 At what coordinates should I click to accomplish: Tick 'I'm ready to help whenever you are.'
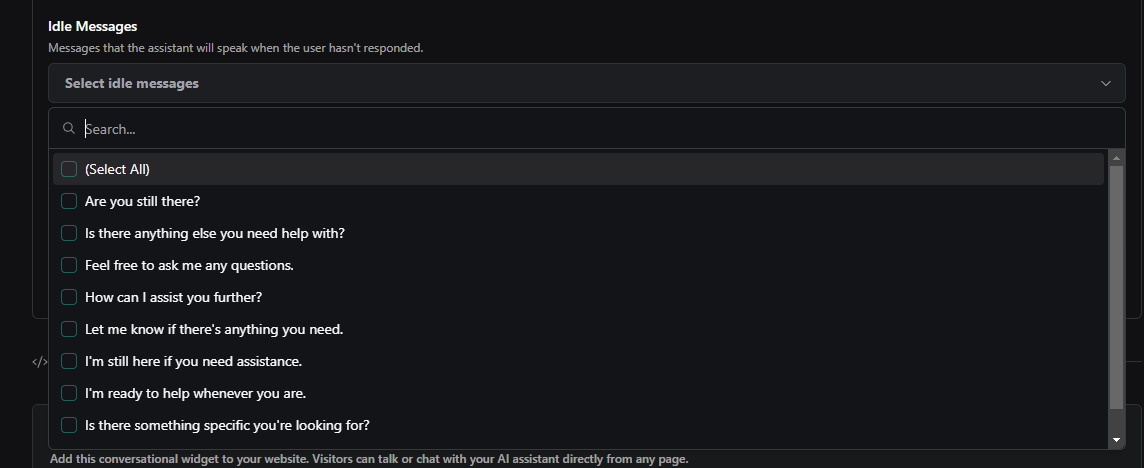pyautogui.click(x=69, y=394)
